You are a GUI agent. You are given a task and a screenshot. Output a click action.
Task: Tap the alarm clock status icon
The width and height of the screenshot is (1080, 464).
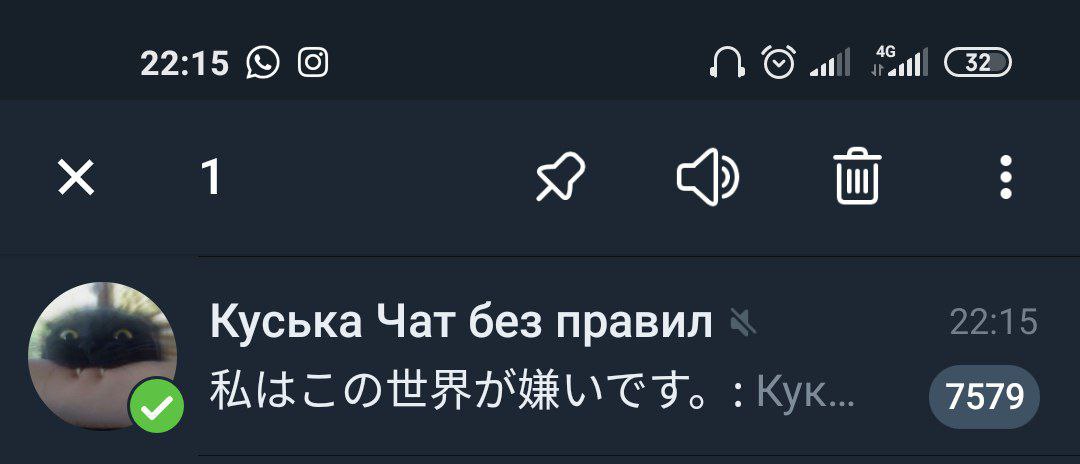tap(778, 62)
